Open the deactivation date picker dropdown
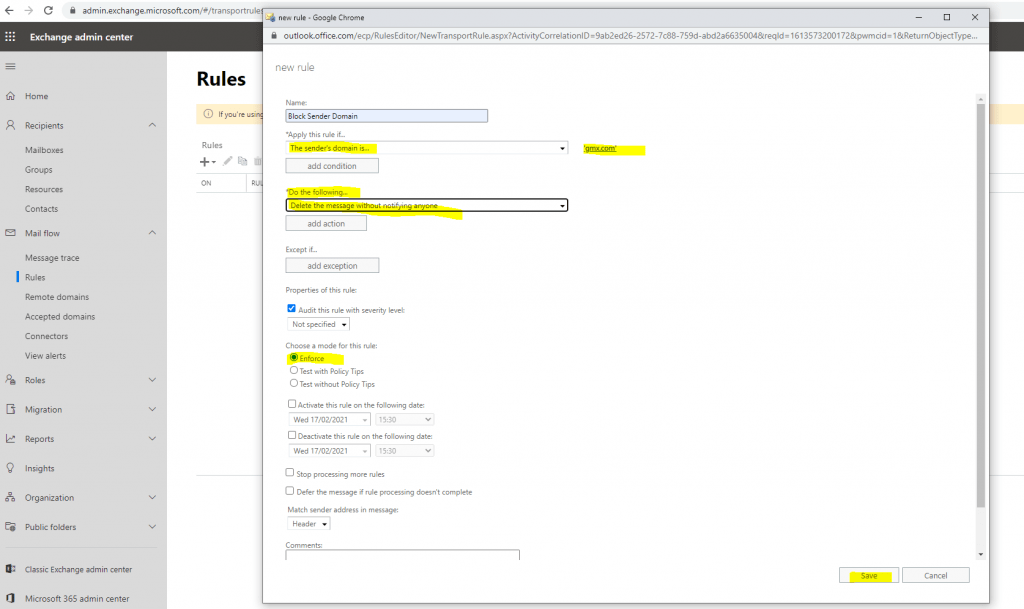 click(329, 451)
